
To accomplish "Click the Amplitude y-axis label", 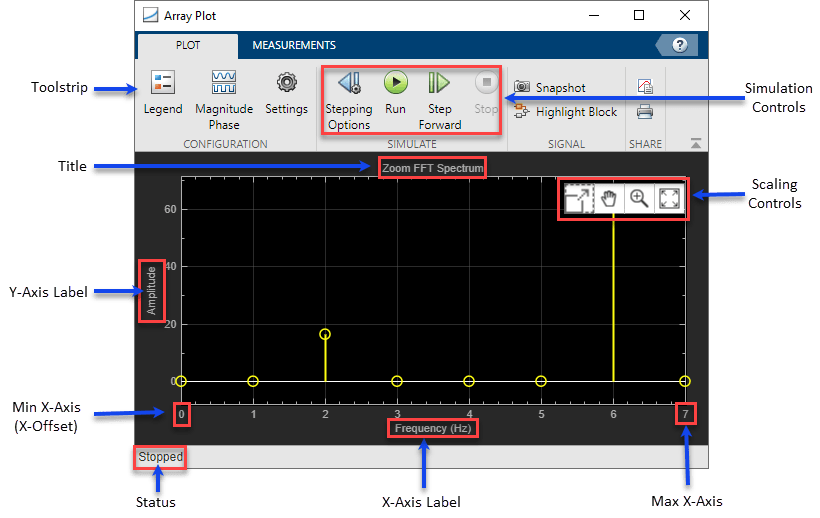I will 152,291.
